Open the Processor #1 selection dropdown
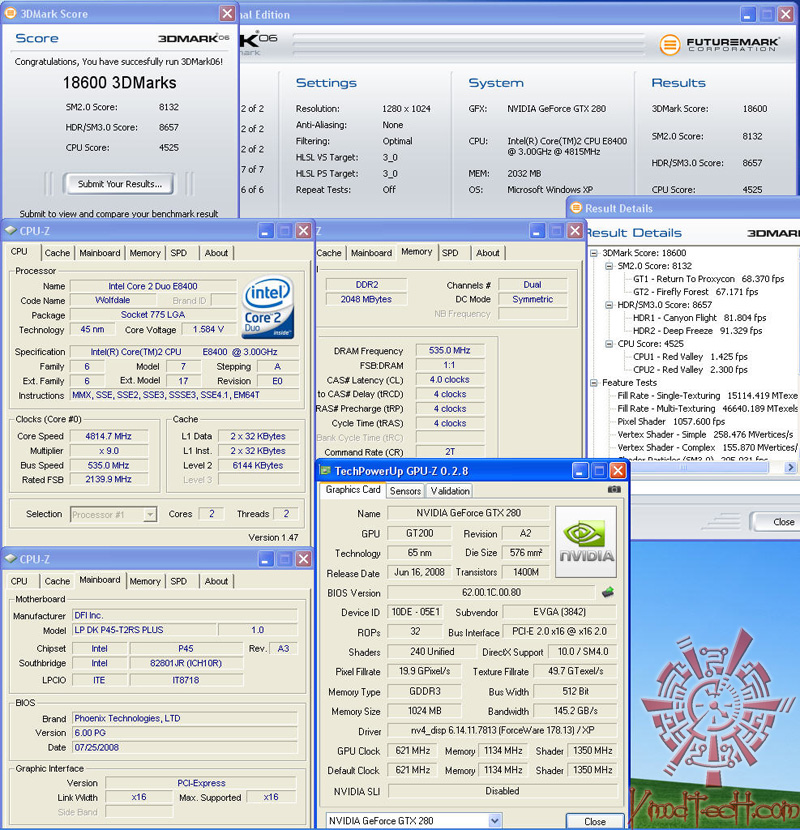 [x=150, y=514]
